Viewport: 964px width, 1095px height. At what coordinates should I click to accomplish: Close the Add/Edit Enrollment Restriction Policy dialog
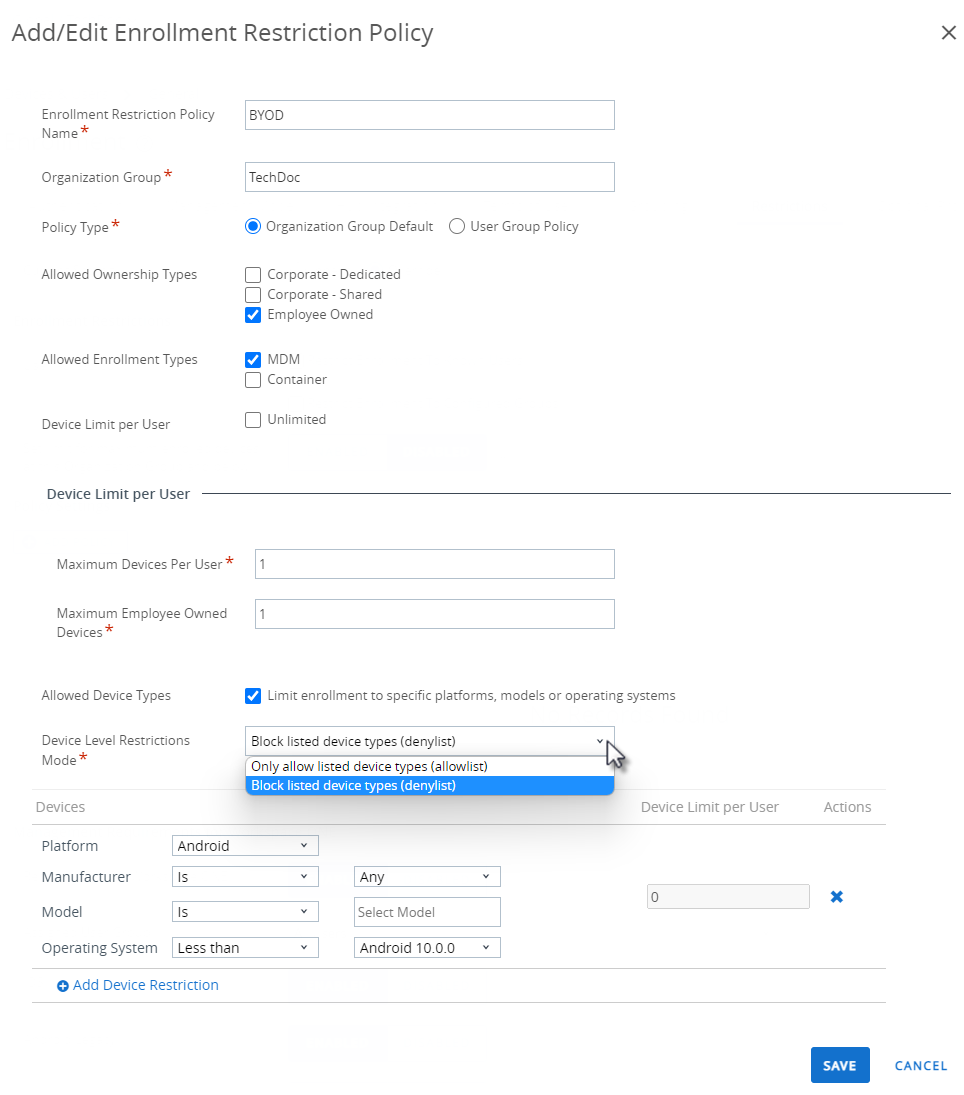point(948,33)
